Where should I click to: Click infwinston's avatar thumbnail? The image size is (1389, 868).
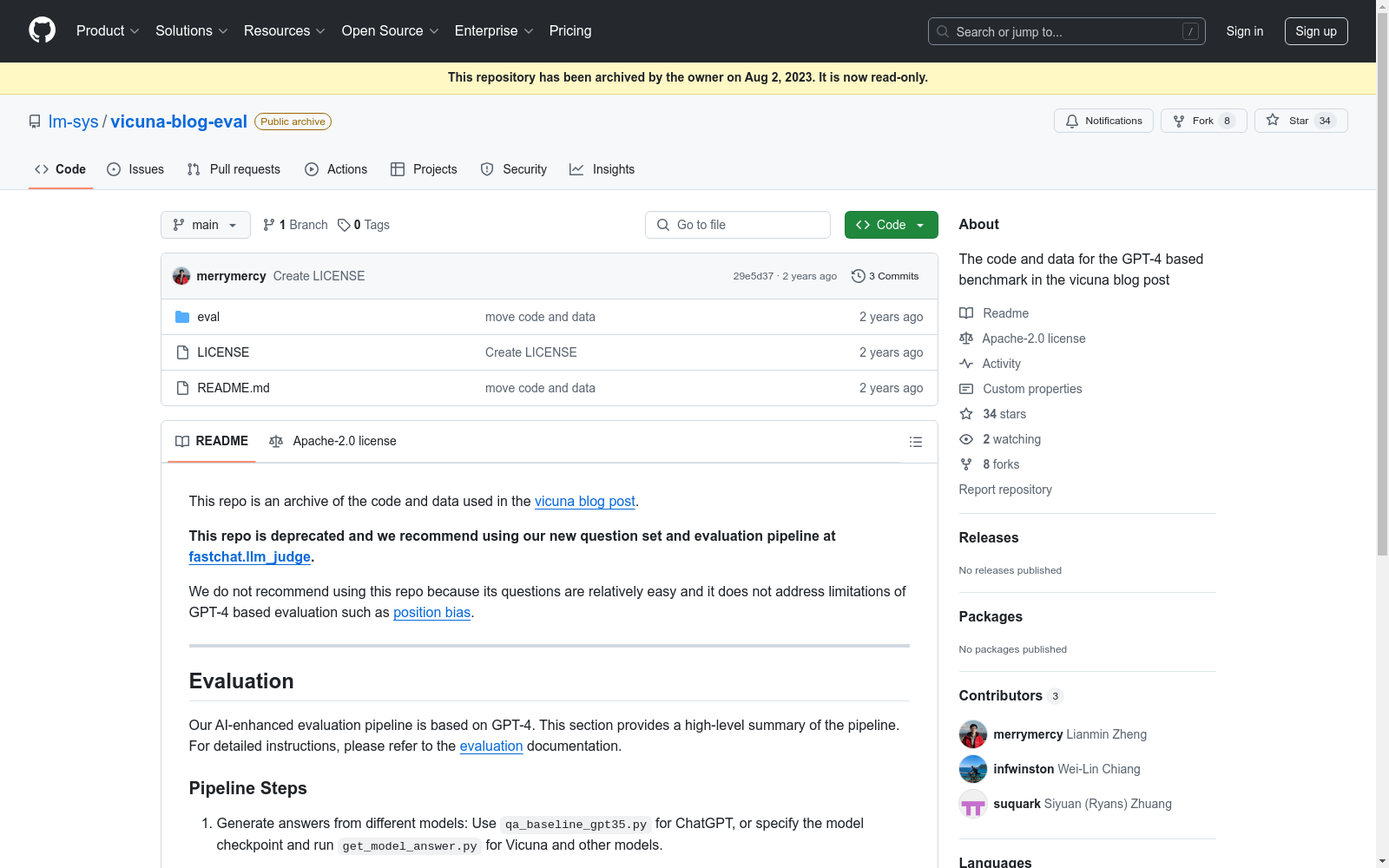[973, 769]
